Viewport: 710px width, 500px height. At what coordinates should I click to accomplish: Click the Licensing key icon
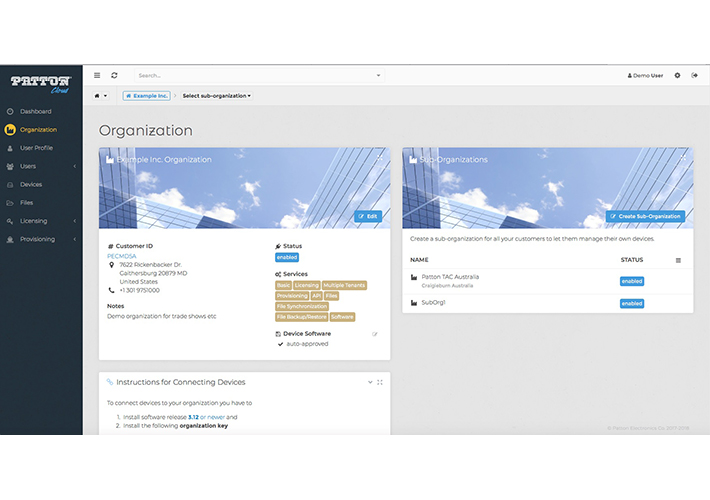point(10,221)
